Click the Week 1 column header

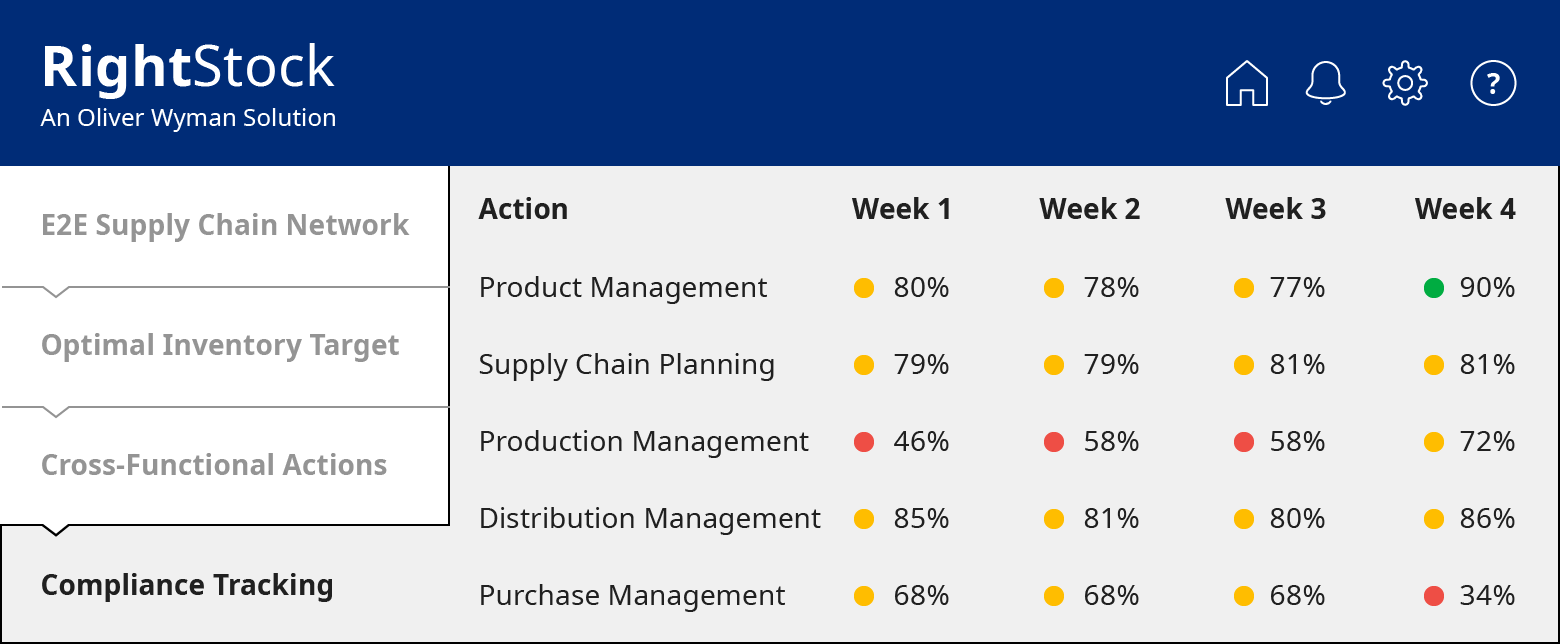click(901, 209)
